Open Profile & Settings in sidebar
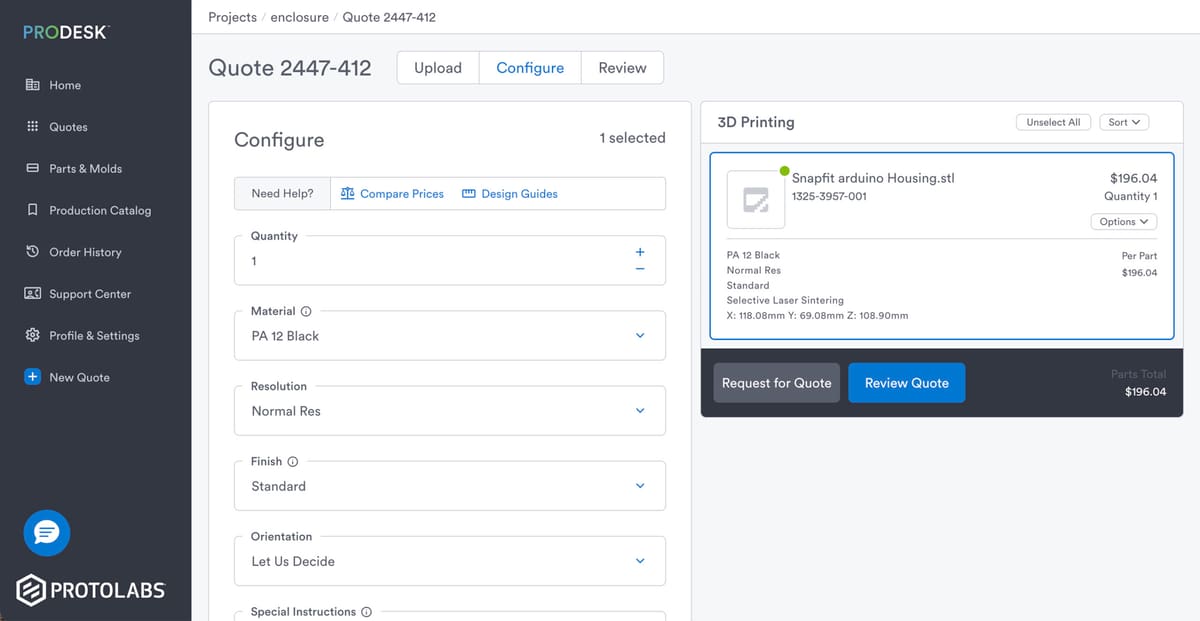 click(95, 336)
